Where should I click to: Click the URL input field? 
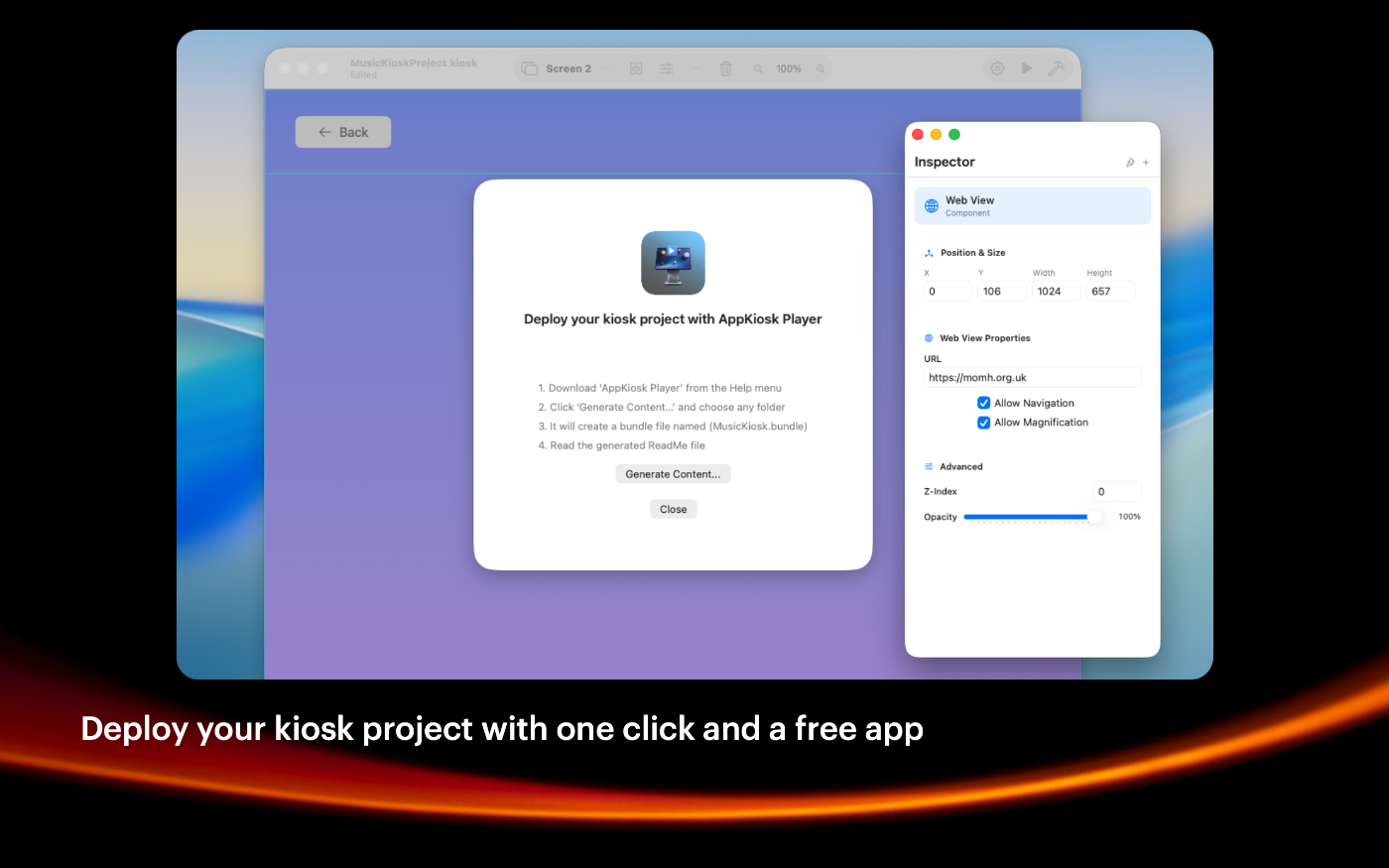click(1032, 378)
